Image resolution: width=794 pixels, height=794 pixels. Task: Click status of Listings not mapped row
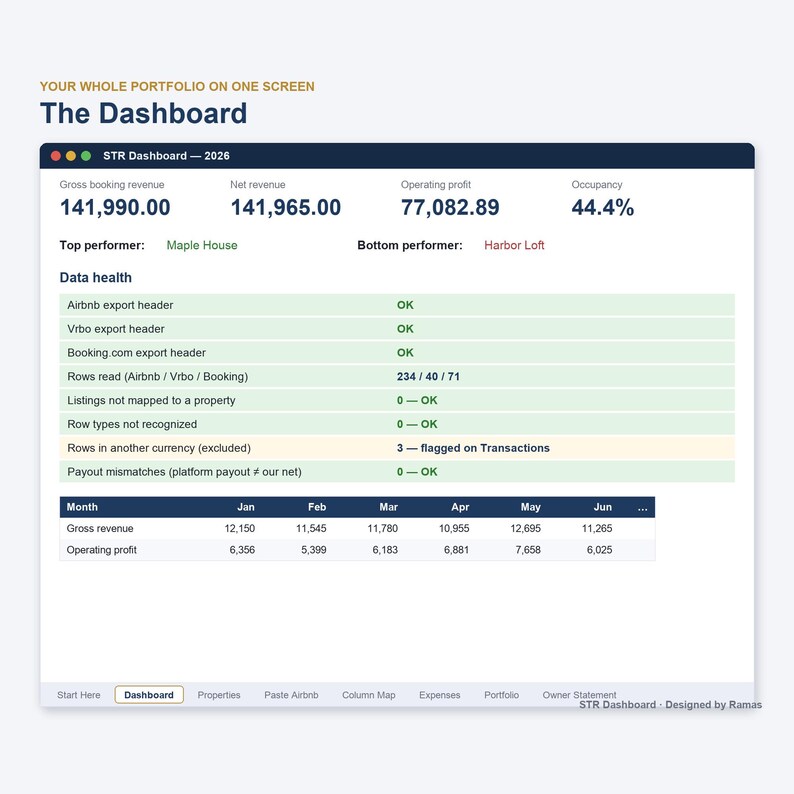417,400
